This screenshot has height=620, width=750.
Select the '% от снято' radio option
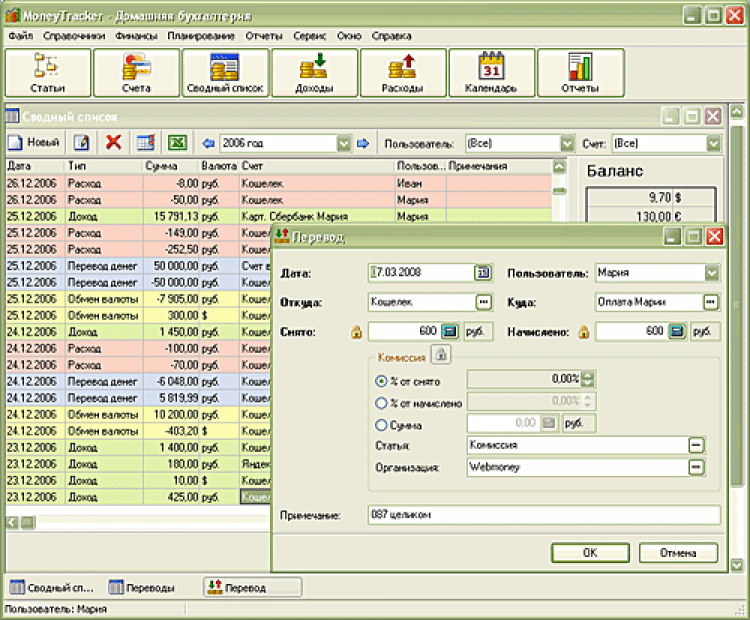coord(381,380)
